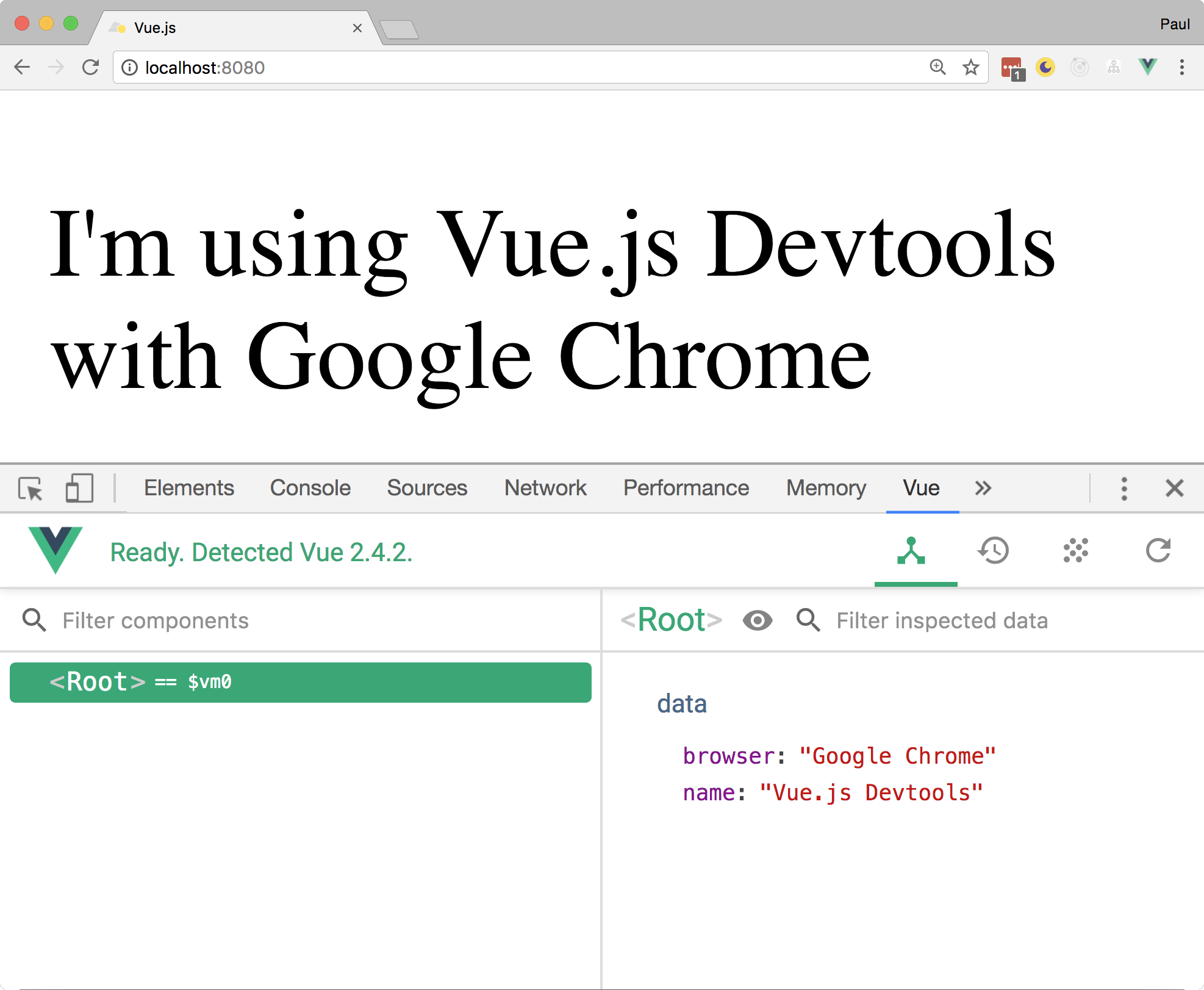This screenshot has width=1204, height=990.
Task: Select the component tree view in Vue devtools
Action: click(x=912, y=551)
